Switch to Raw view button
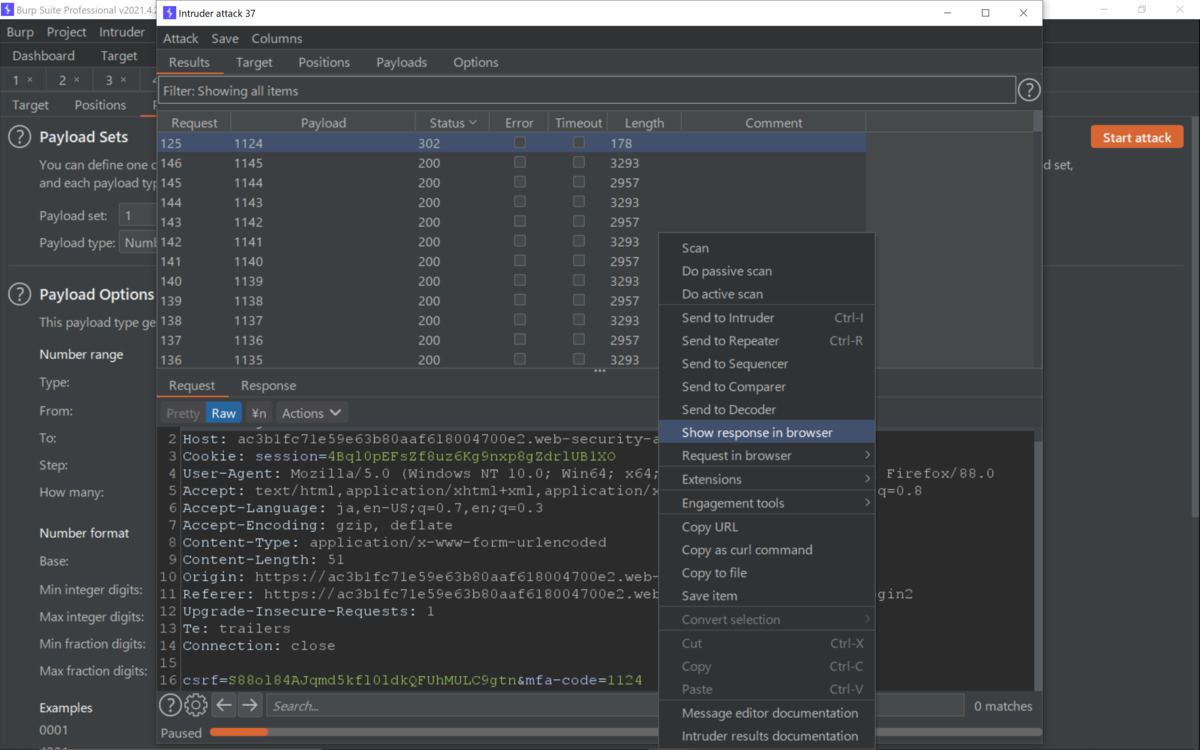 [224, 413]
